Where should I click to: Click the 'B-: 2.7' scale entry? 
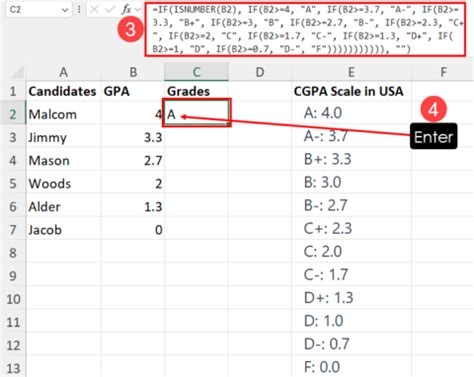tap(326, 205)
